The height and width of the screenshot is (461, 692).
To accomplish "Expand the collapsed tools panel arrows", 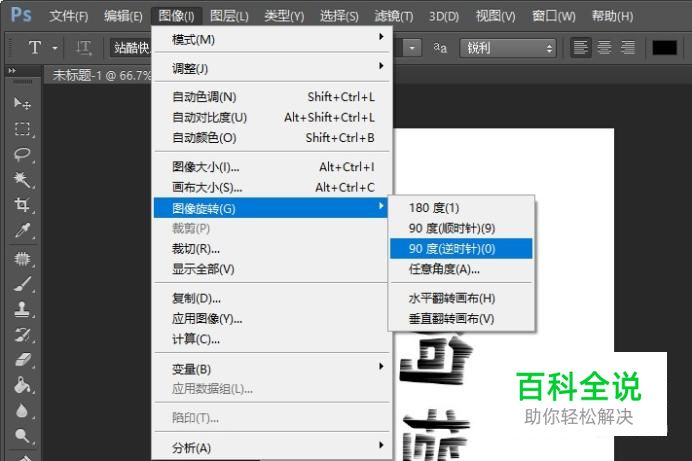I will click(x=12, y=71).
